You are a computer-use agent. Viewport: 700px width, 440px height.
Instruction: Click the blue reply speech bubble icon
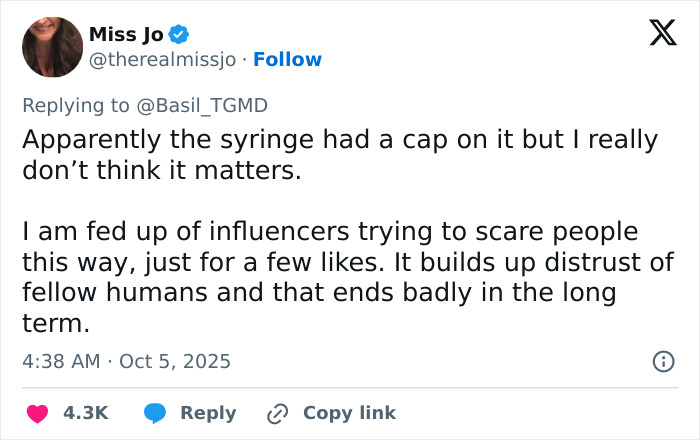pyautogui.click(x=154, y=413)
